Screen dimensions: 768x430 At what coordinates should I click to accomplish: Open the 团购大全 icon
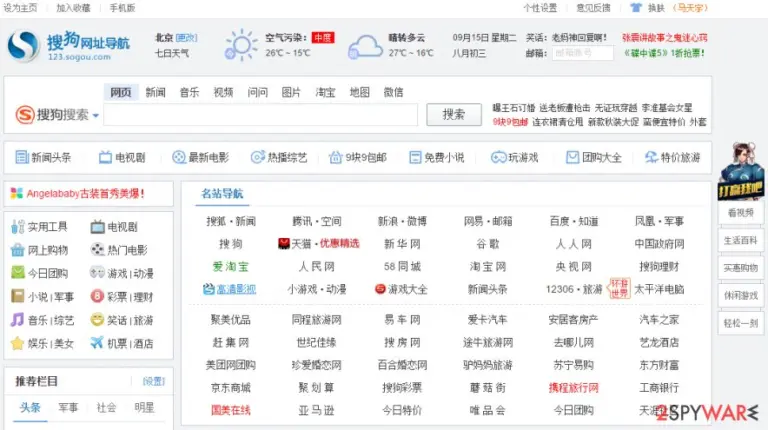coord(572,157)
